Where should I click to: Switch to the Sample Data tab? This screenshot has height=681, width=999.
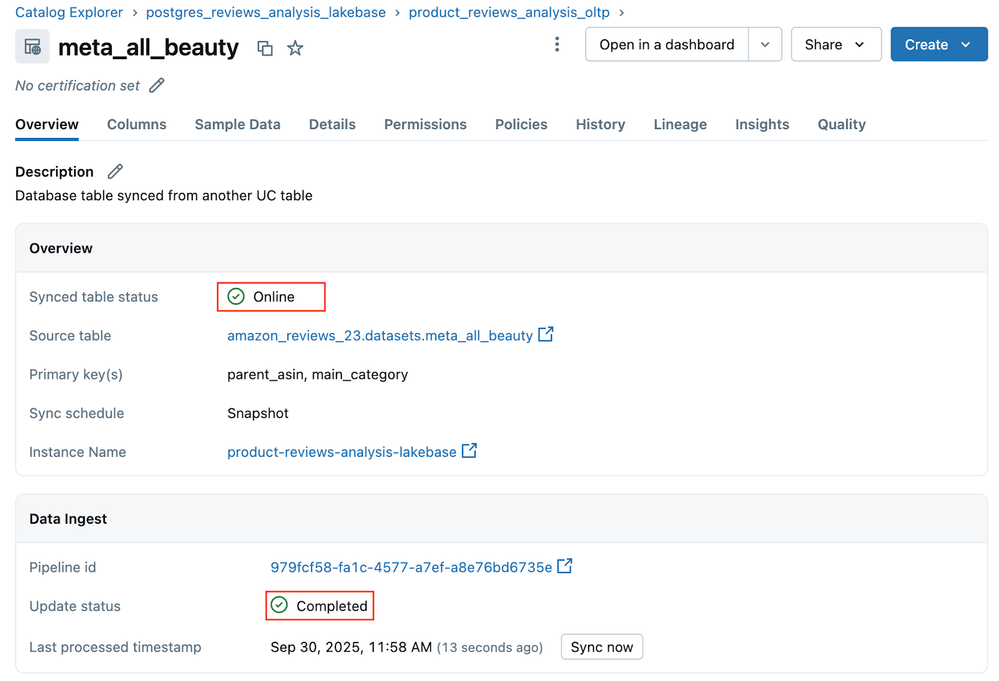point(237,125)
